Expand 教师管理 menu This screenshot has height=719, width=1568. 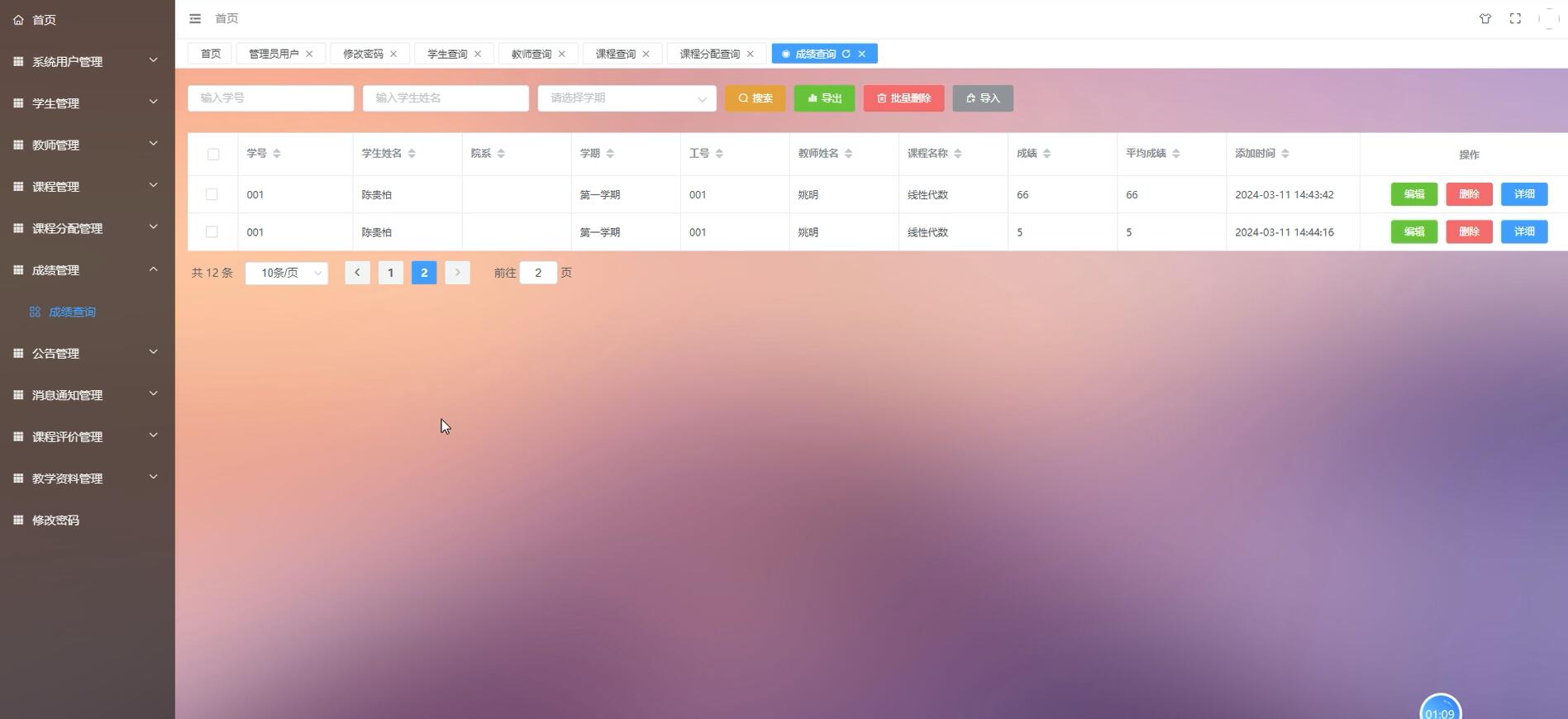tap(87, 145)
